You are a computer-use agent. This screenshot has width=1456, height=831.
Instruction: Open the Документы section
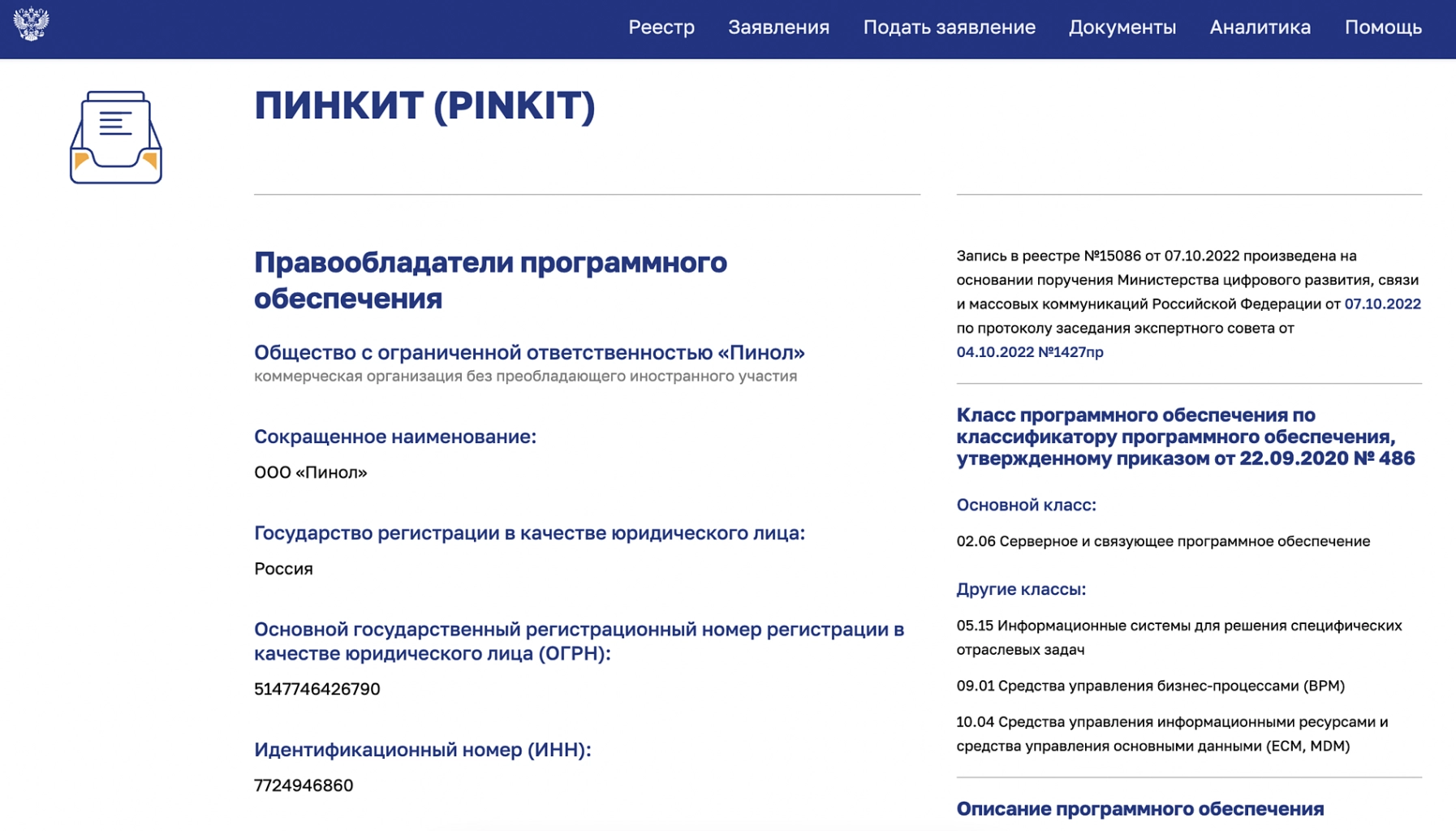[1122, 27]
